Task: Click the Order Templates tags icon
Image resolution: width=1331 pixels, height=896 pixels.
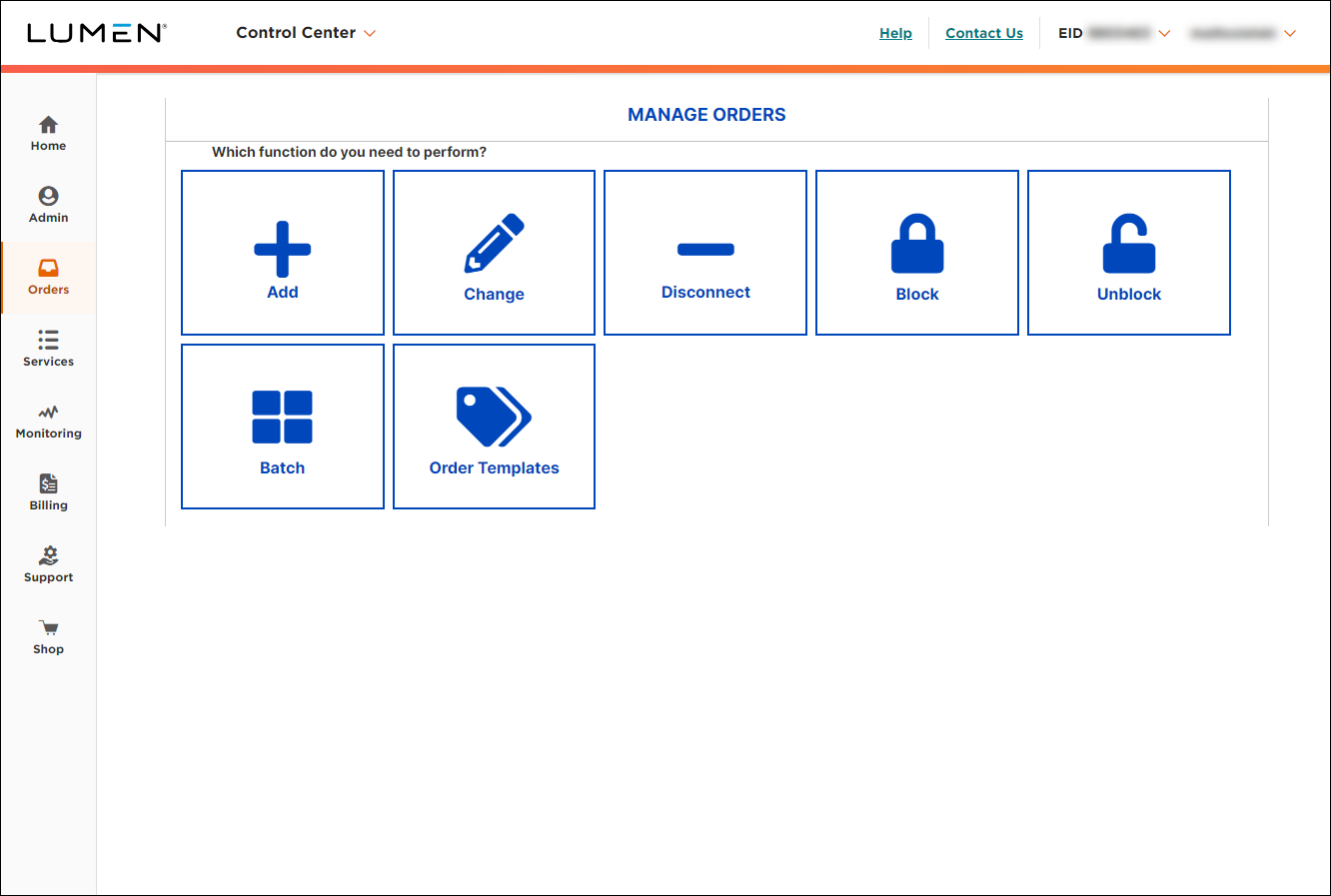Action: coord(494,417)
